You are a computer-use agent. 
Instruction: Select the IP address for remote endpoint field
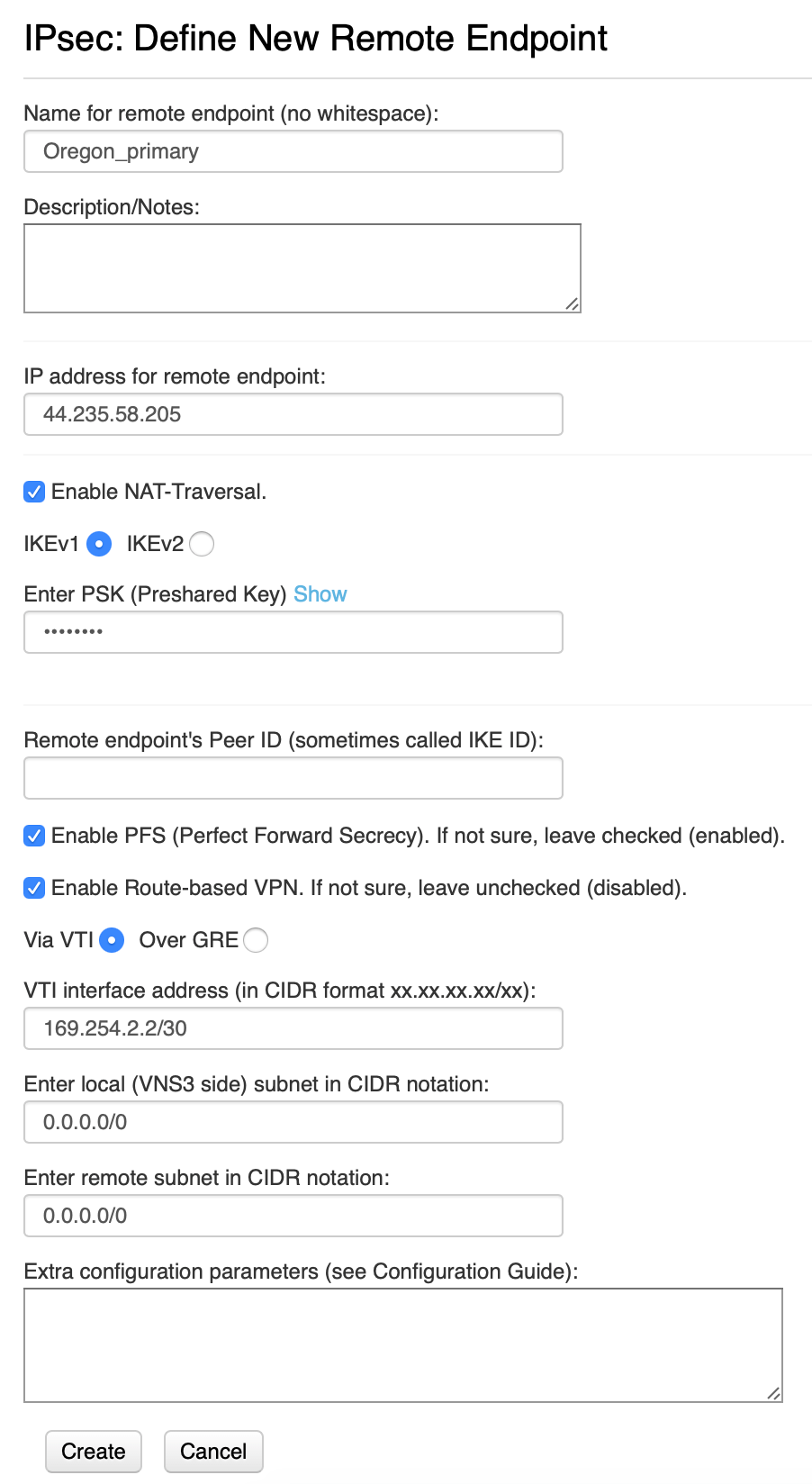click(293, 414)
